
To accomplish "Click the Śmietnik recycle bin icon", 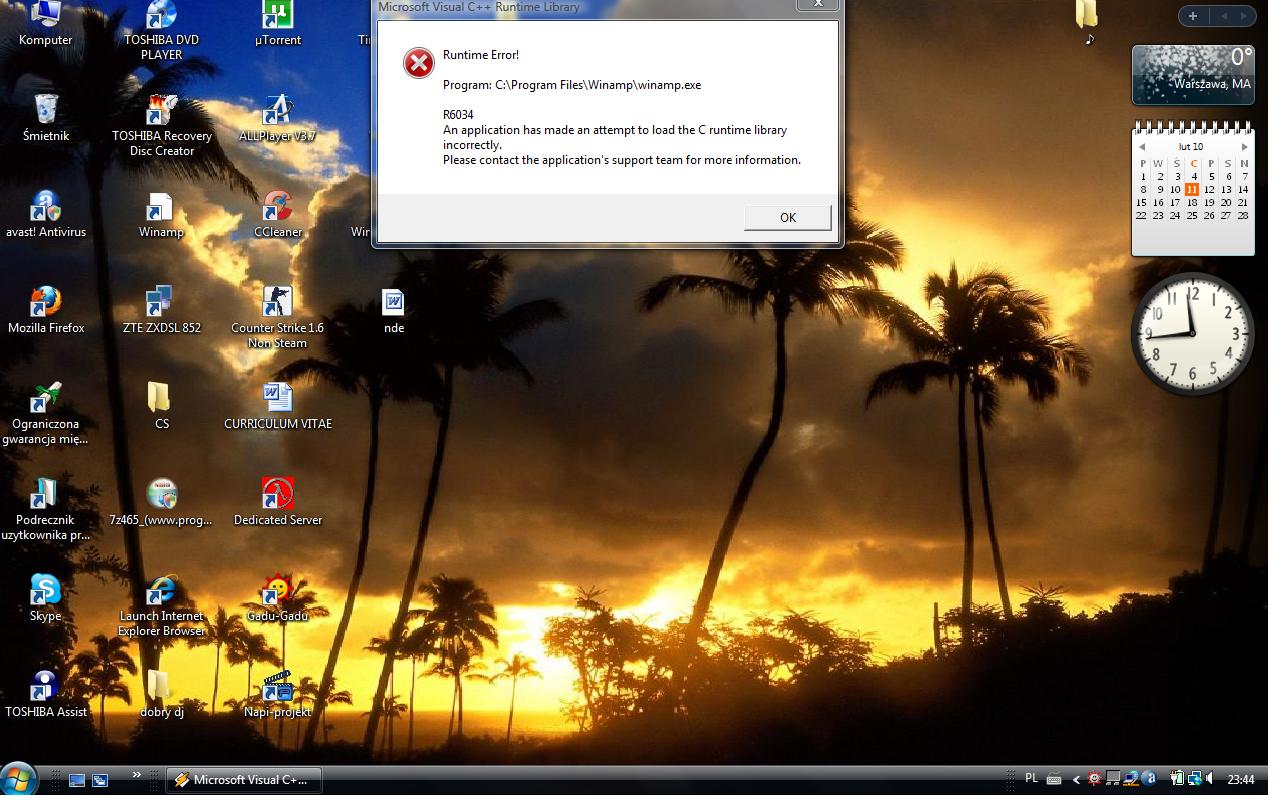I will [x=46, y=112].
